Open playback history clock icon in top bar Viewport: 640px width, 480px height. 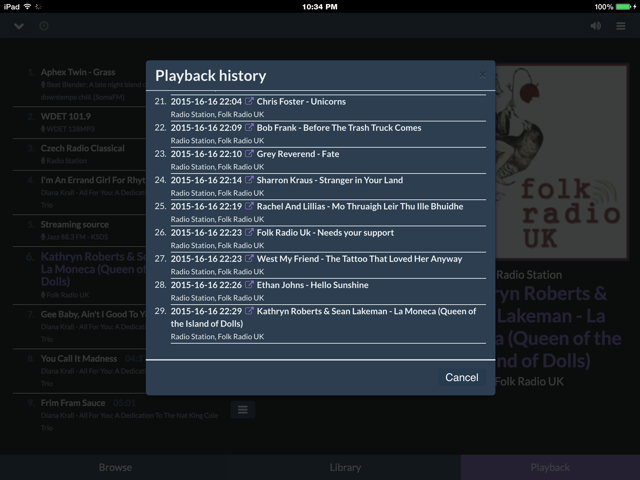tap(44, 26)
